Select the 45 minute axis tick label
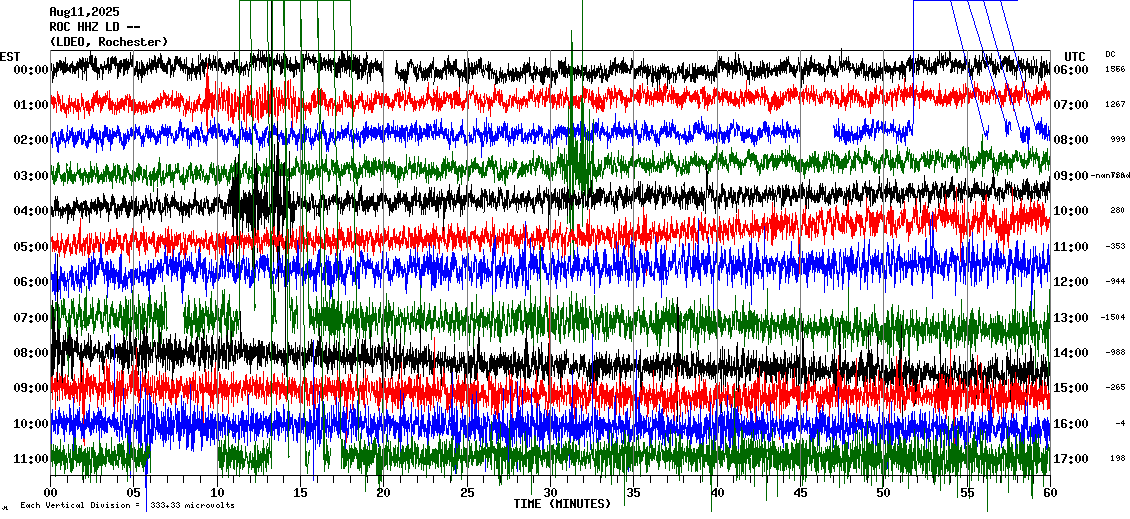This screenshot has width=1130, height=519. click(800, 493)
